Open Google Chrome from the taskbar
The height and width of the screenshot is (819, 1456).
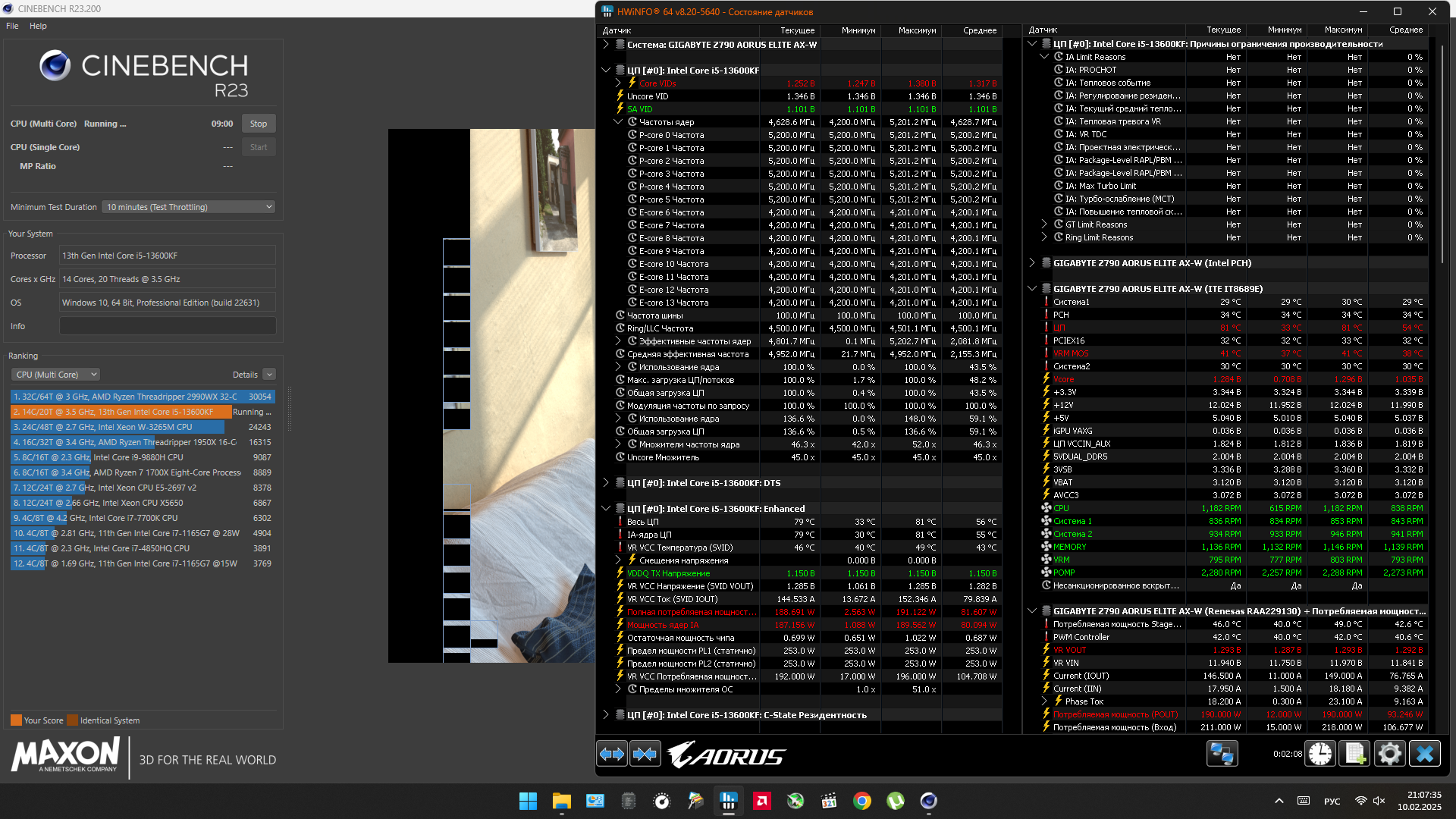[x=861, y=801]
